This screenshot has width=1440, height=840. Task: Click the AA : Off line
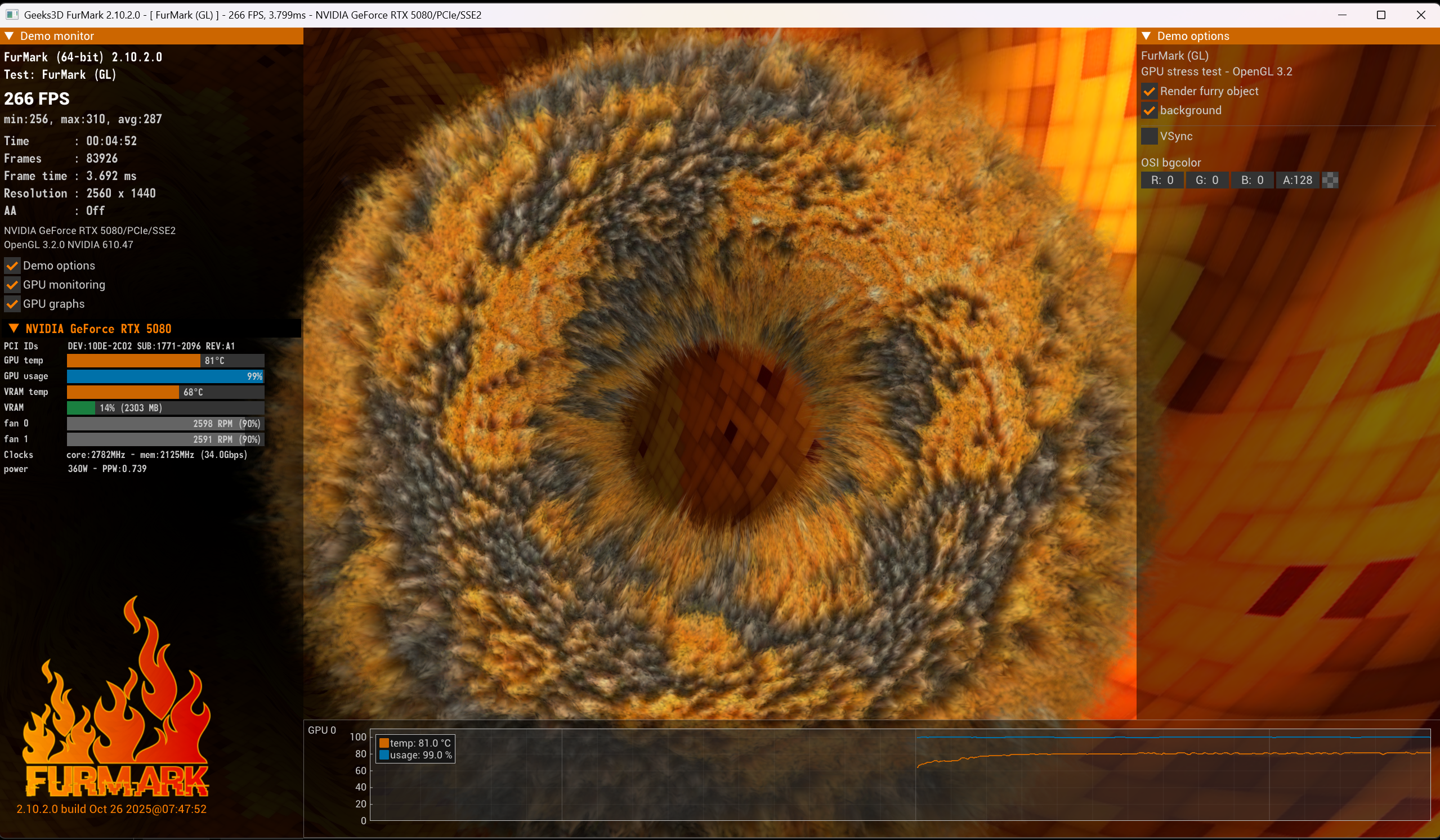click(x=54, y=211)
